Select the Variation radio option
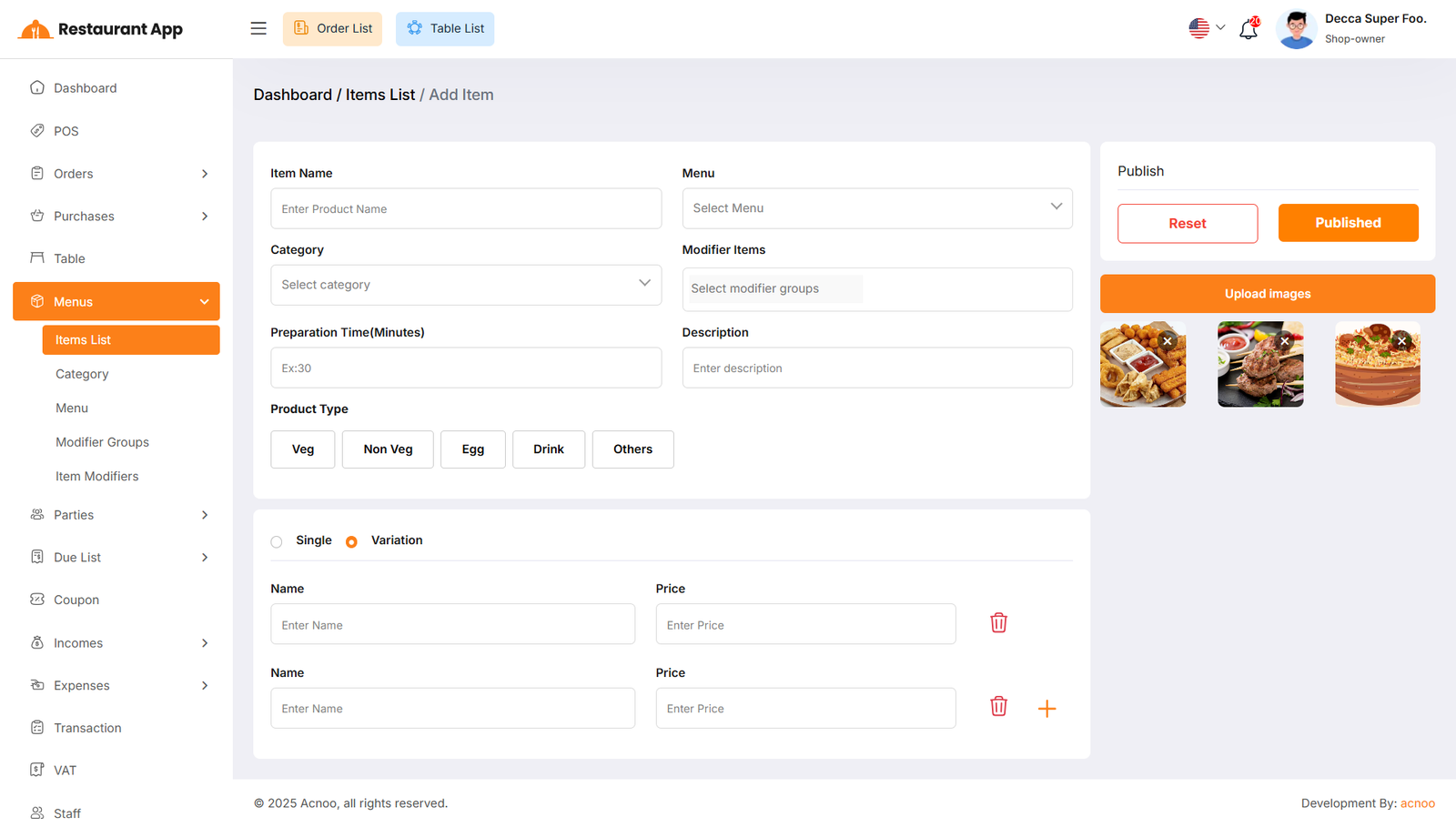Screen dimensions: 1456x827 351,542
